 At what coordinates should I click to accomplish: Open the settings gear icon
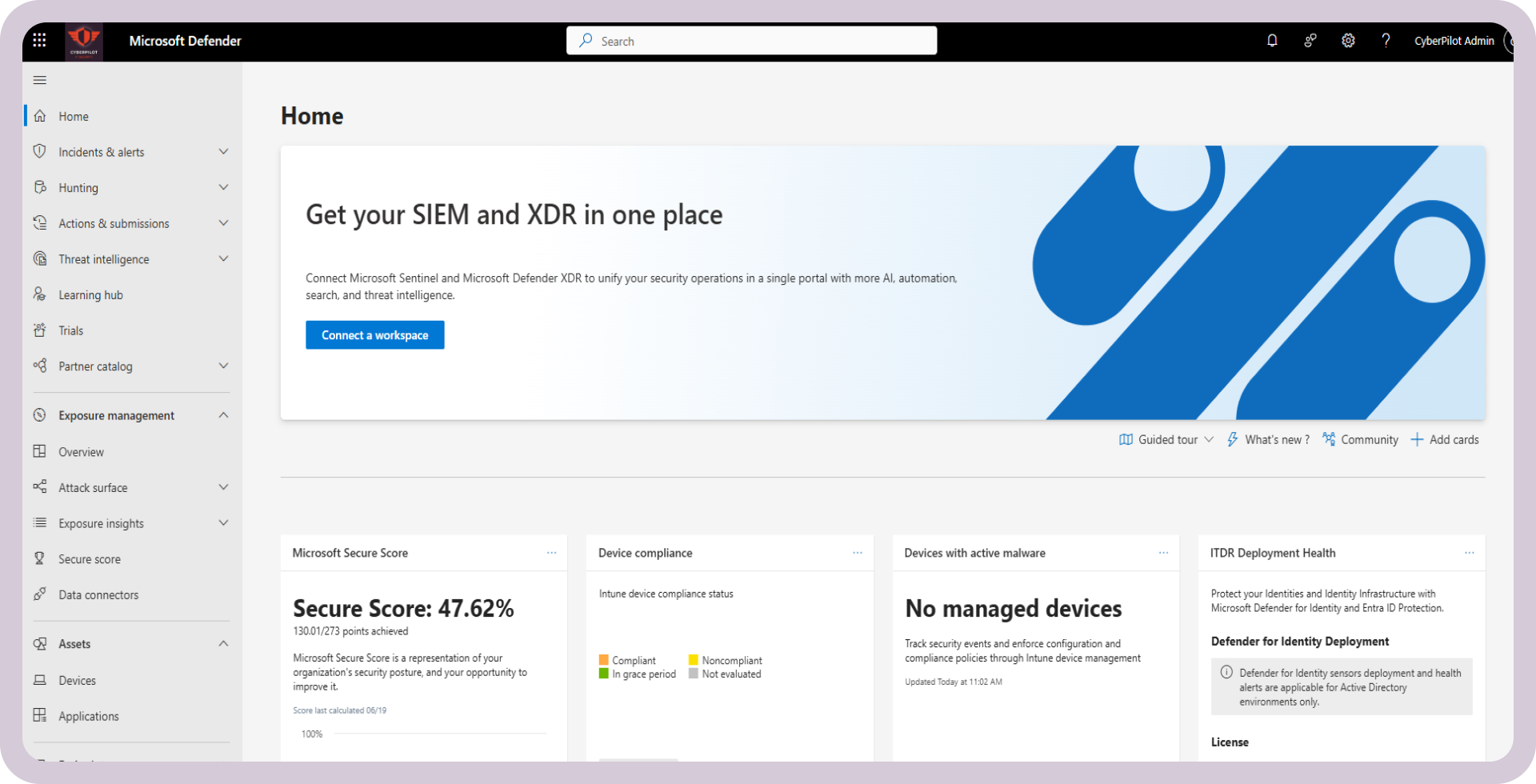click(1348, 40)
